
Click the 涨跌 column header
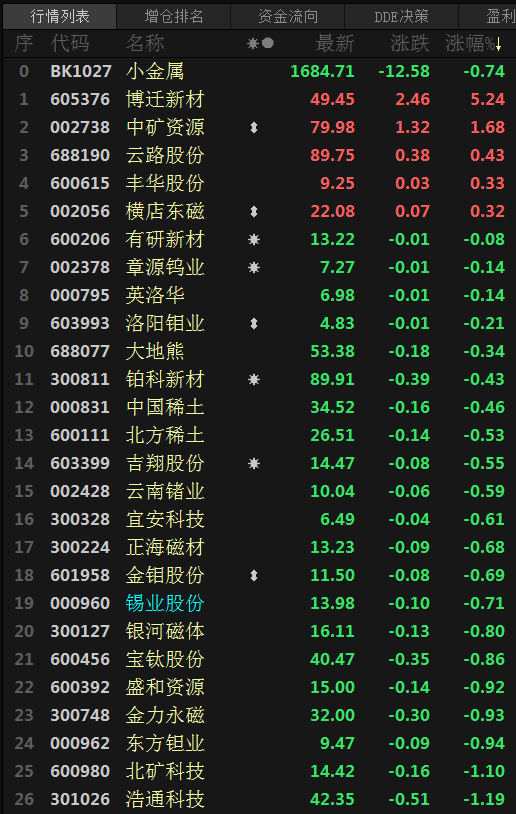(410, 44)
